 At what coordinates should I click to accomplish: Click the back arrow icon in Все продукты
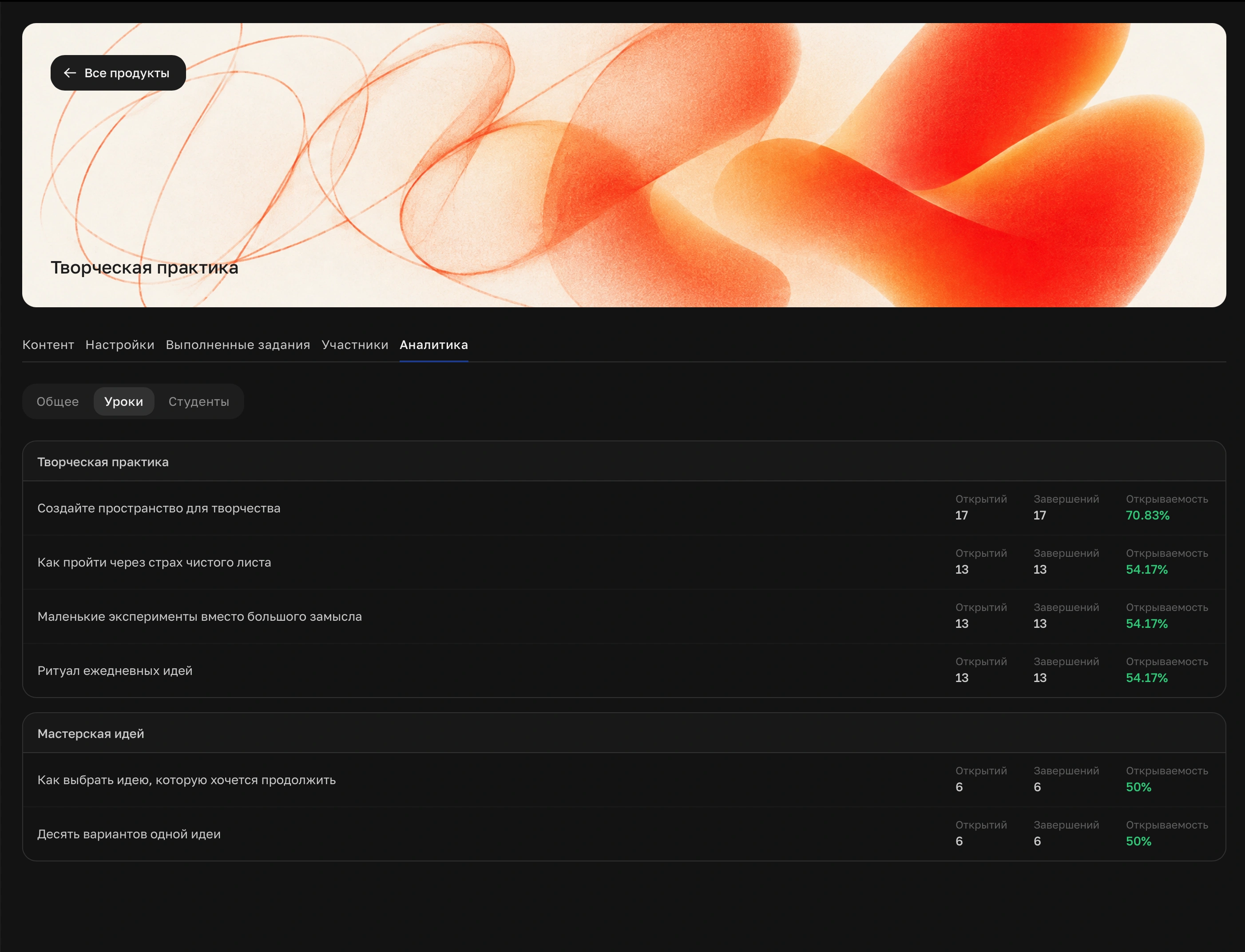70,72
